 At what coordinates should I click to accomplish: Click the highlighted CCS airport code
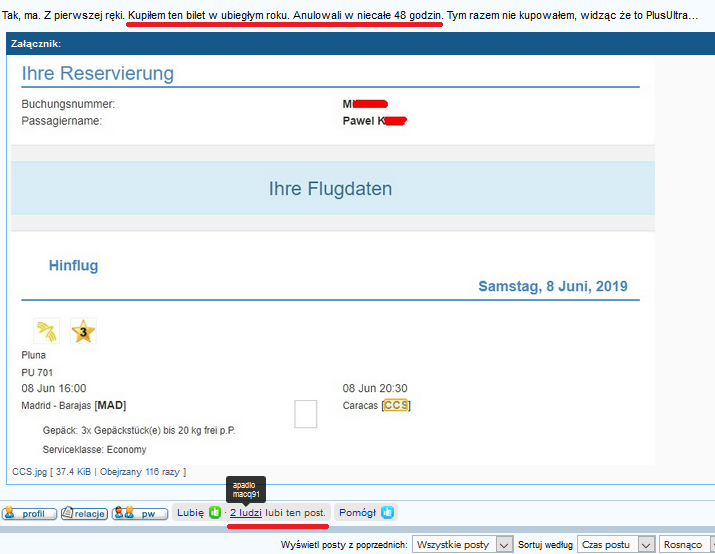click(x=396, y=405)
